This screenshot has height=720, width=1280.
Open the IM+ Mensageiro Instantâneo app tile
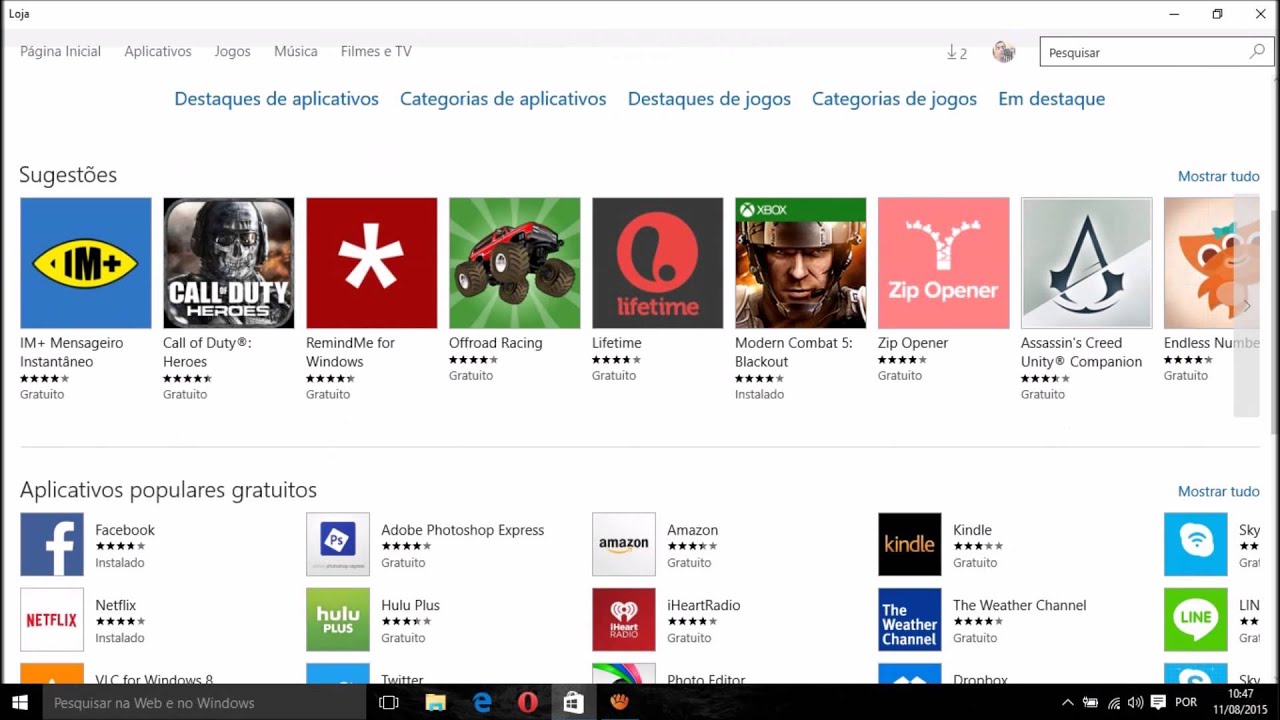86,263
